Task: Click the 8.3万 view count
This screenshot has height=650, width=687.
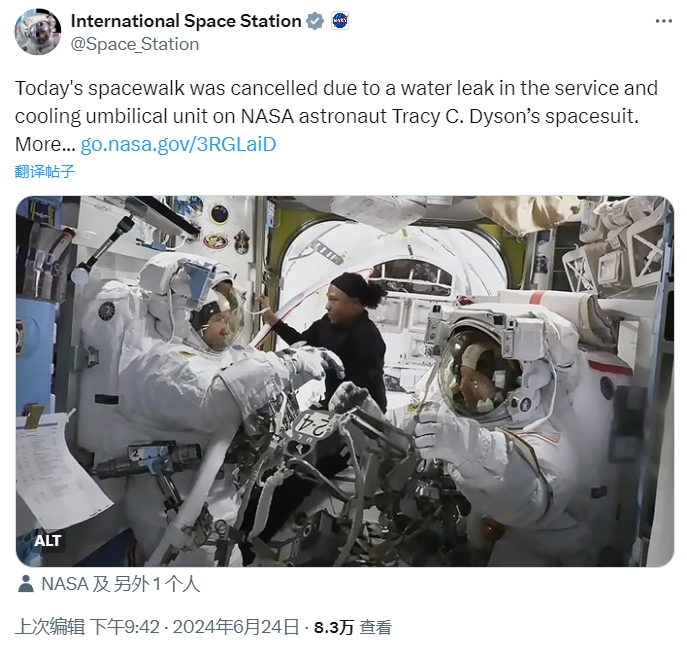Action: pyautogui.click(x=334, y=628)
